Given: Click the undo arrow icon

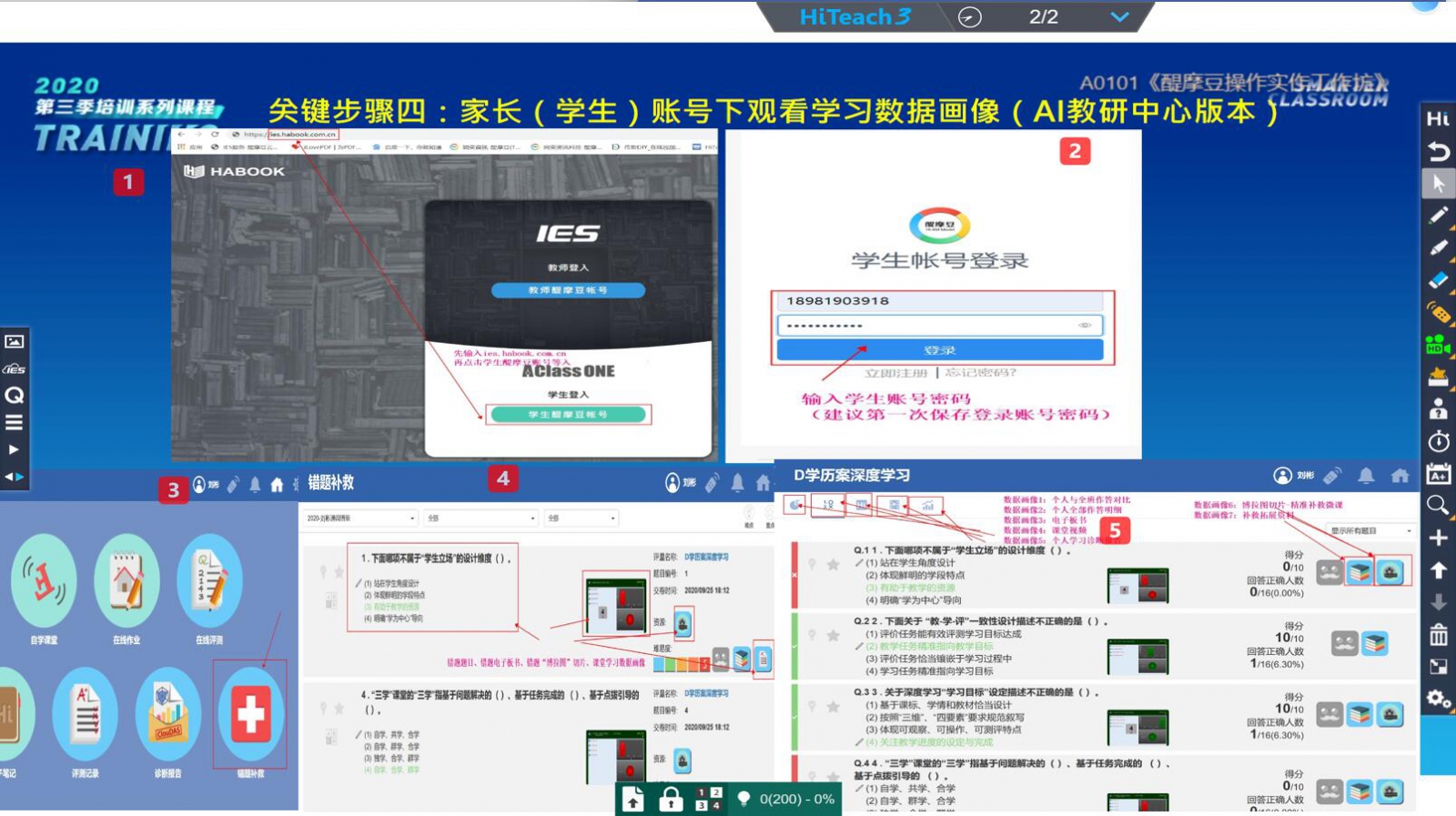Looking at the screenshot, I should (x=1438, y=151).
